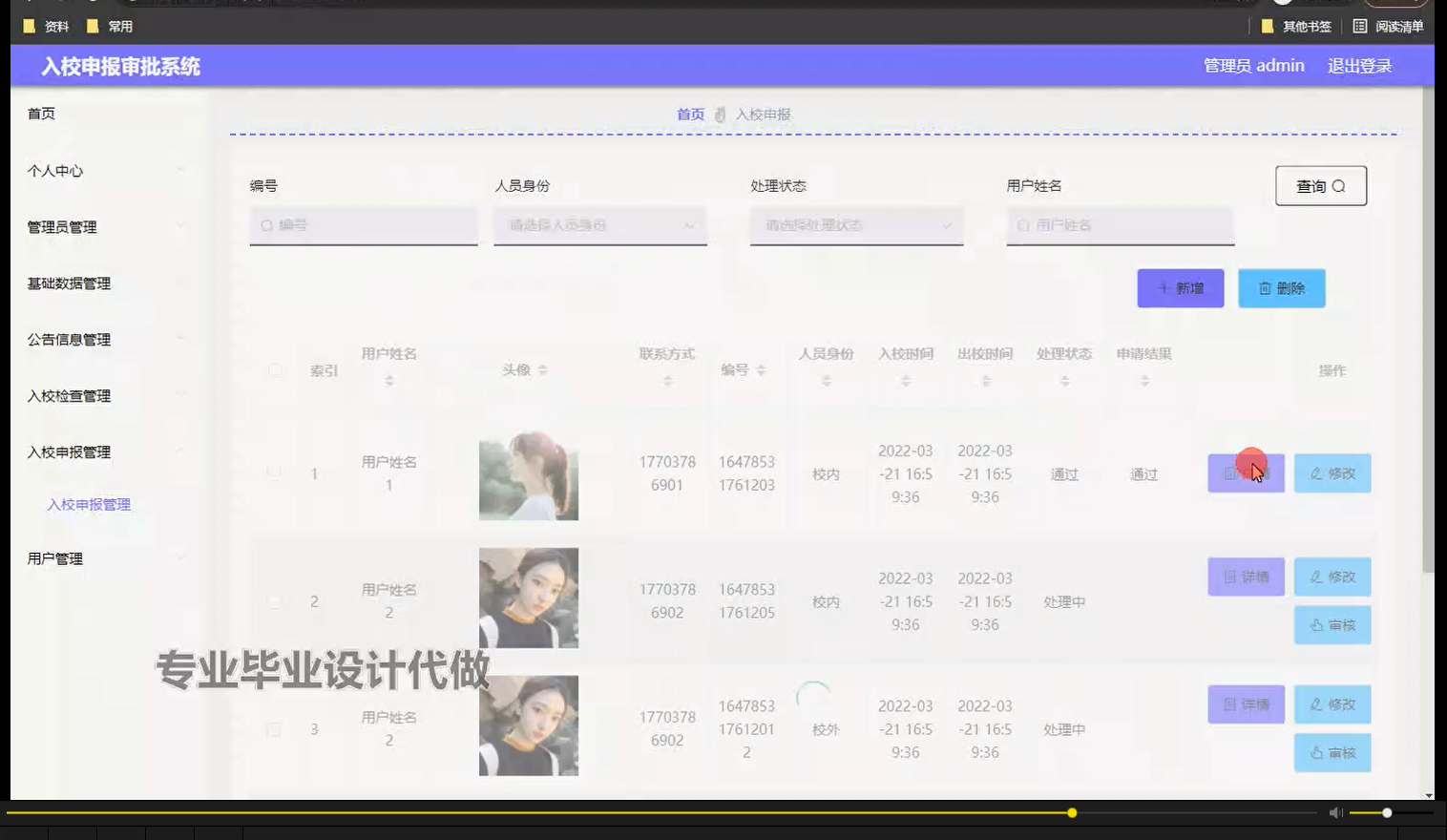Open 首页 from the sidebar menu

(x=42, y=113)
